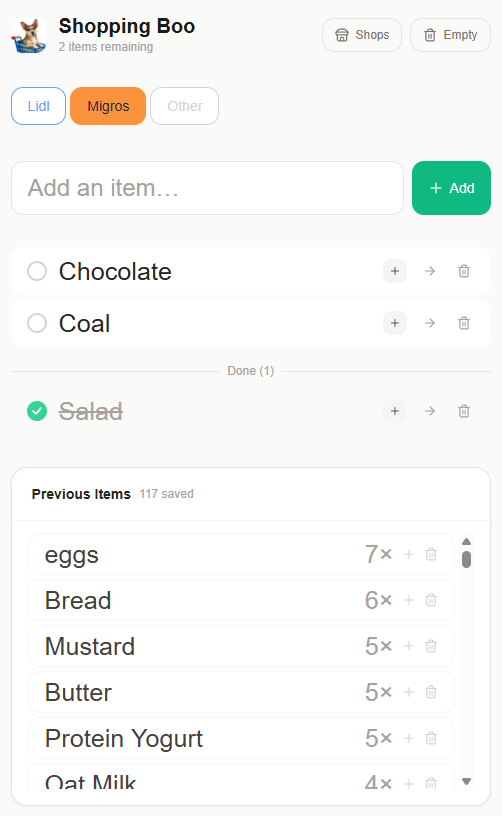Delete the Salad item

[x=464, y=411]
